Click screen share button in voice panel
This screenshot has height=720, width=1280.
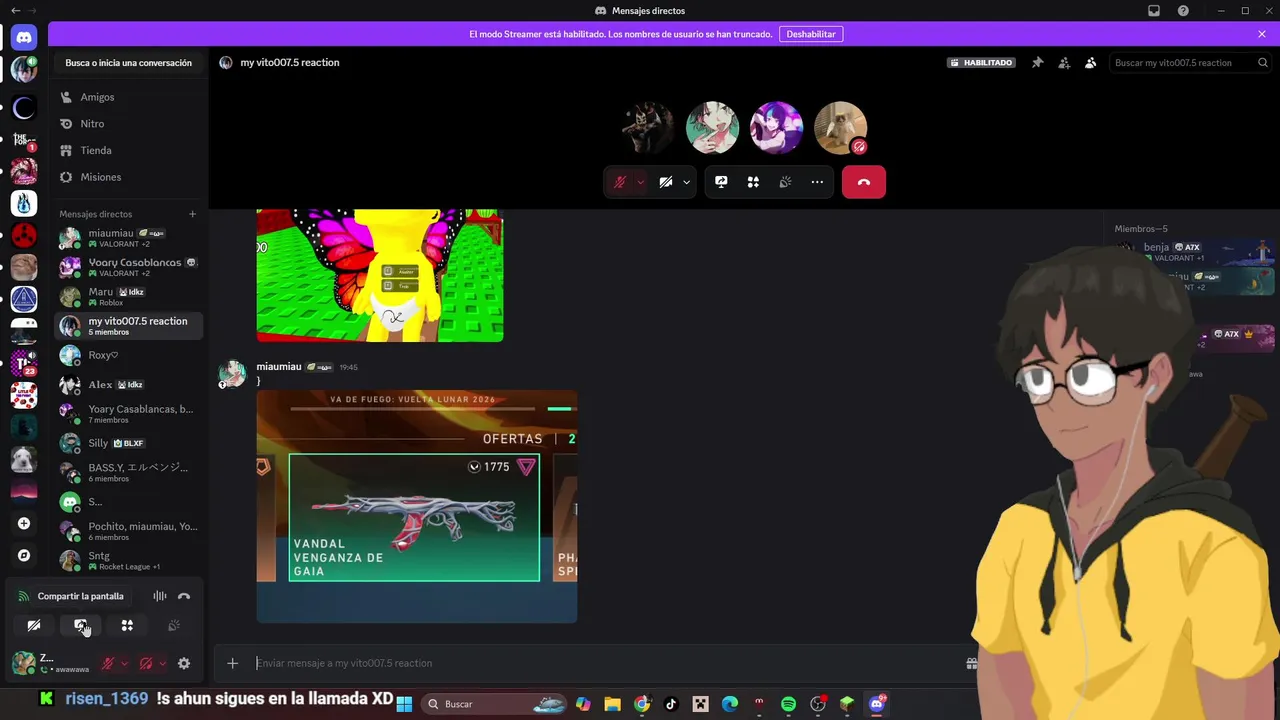[x=81, y=625]
